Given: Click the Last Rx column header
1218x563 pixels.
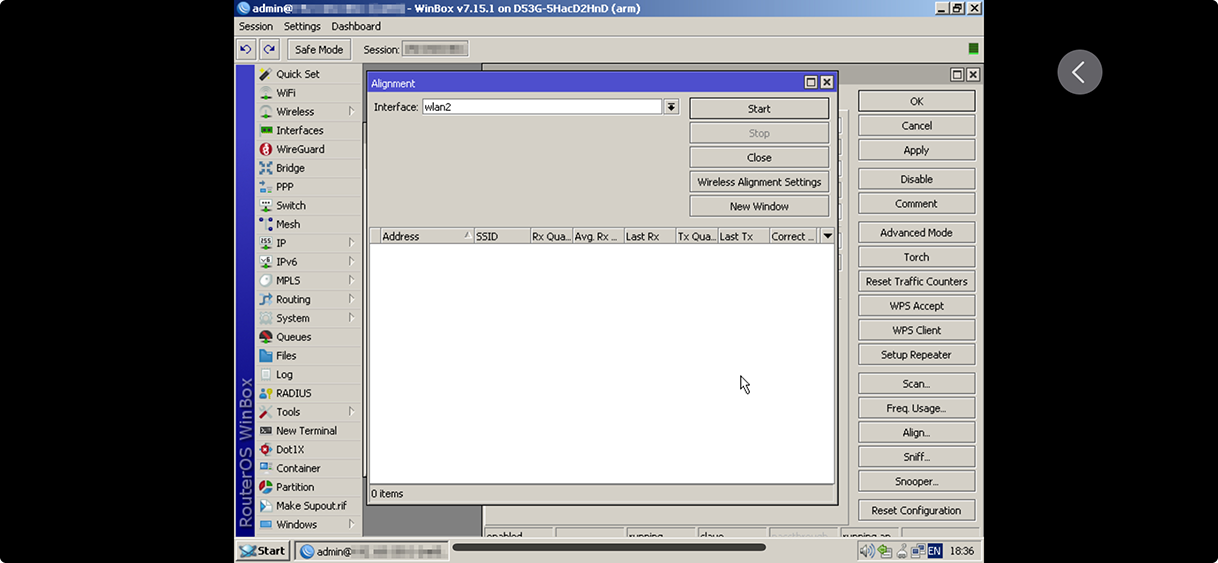Looking at the screenshot, I should 649,236.
